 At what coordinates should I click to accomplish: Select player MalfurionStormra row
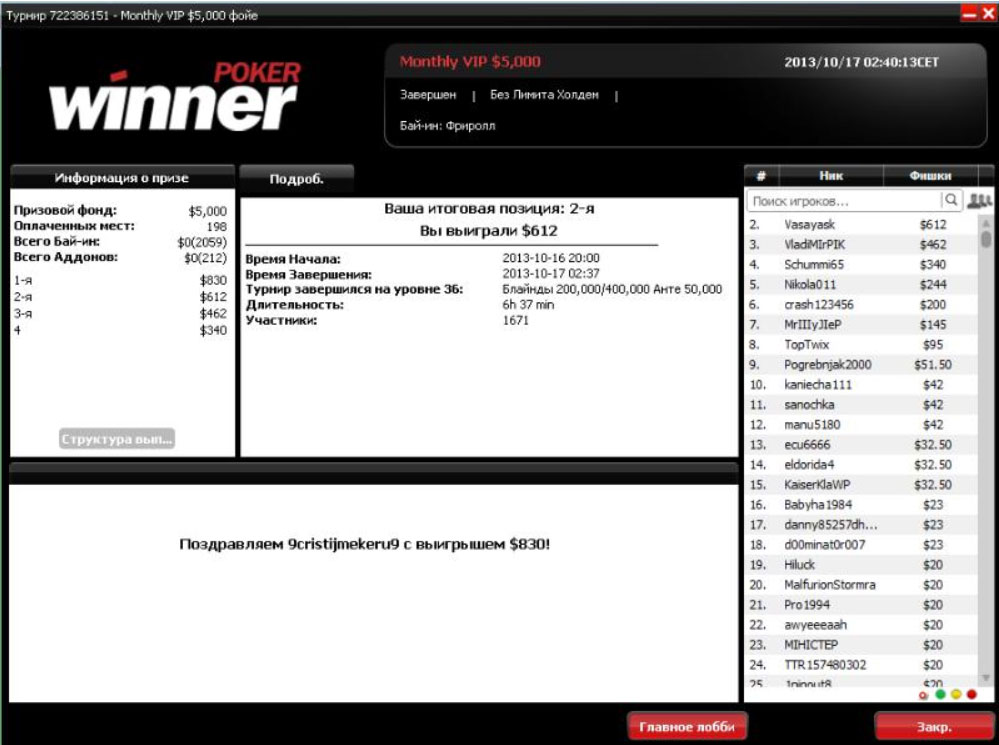[x=861, y=585]
